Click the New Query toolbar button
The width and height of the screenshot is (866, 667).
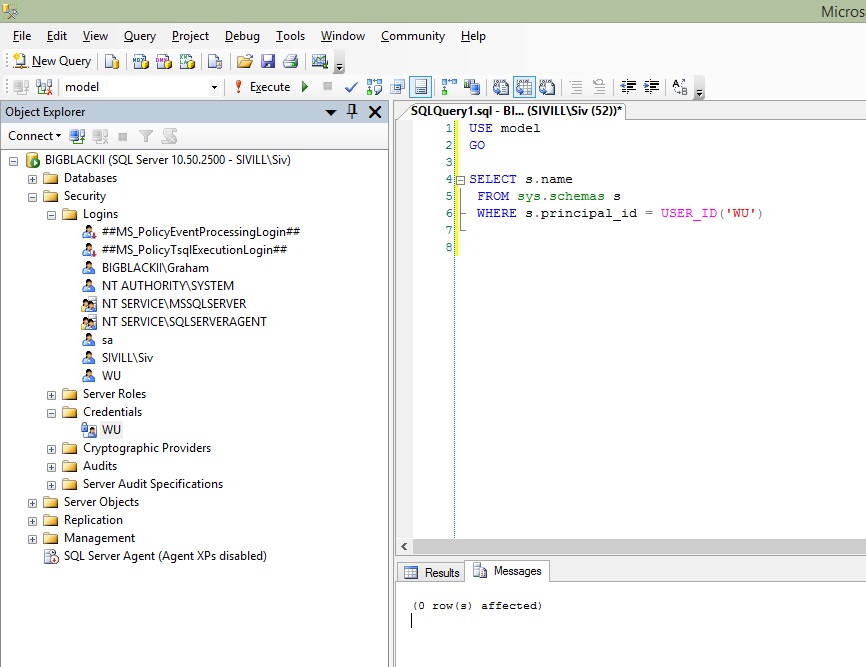tap(52, 61)
